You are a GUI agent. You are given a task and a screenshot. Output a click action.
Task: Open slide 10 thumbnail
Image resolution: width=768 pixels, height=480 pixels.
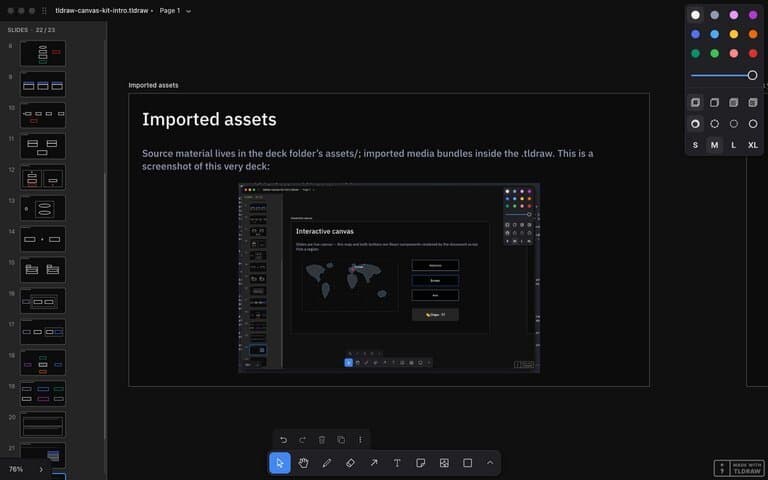(x=43, y=115)
